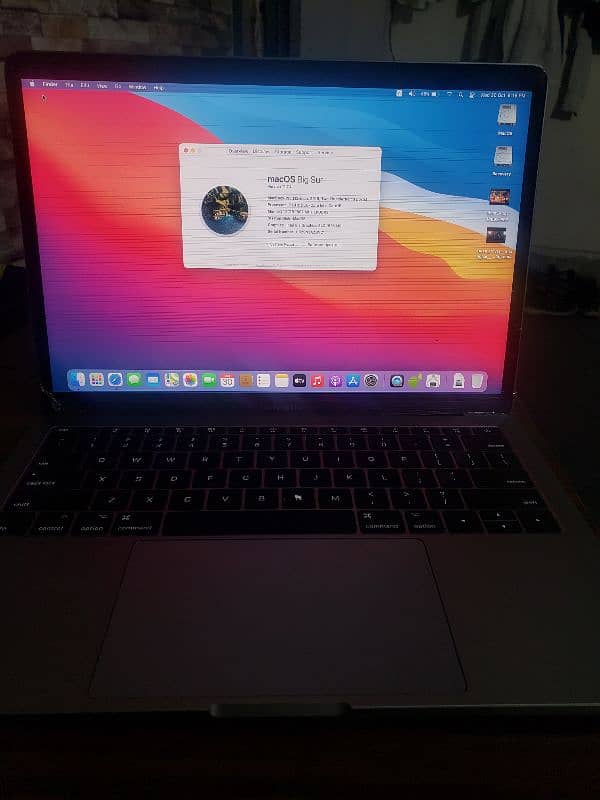Viewport: 600px width, 800px height.
Task: Open the App Store in Dock
Action: (x=353, y=381)
